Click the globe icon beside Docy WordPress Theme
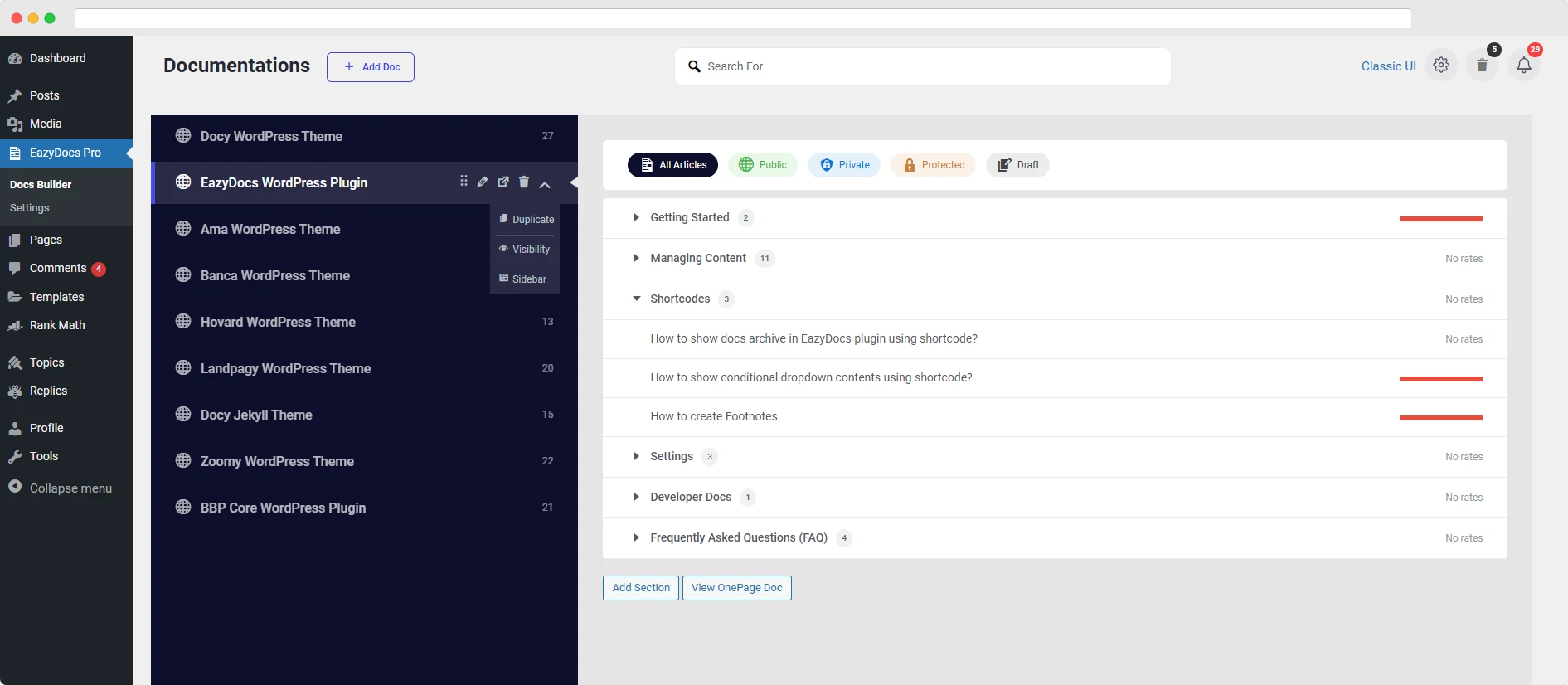This screenshot has height=685, width=1568. 183,135
